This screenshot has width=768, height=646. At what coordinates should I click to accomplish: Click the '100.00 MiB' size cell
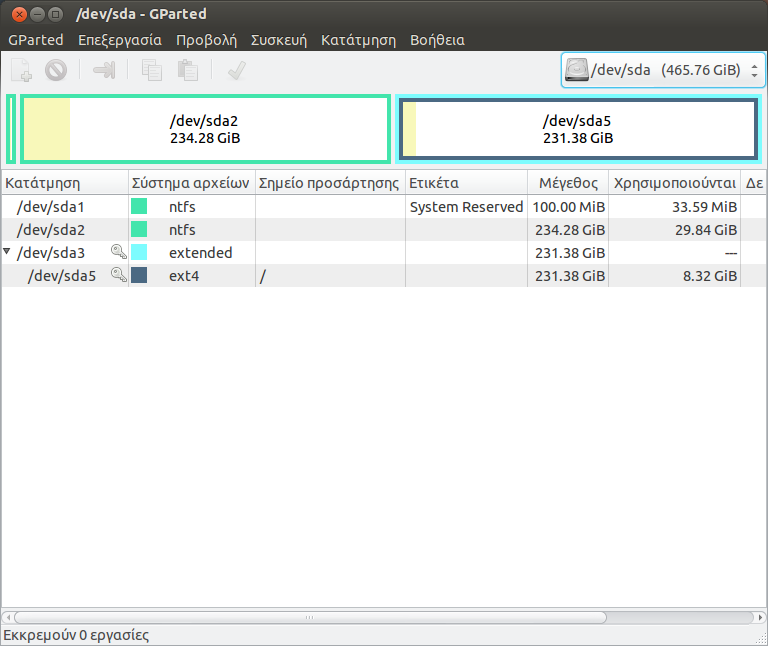point(569,207)
